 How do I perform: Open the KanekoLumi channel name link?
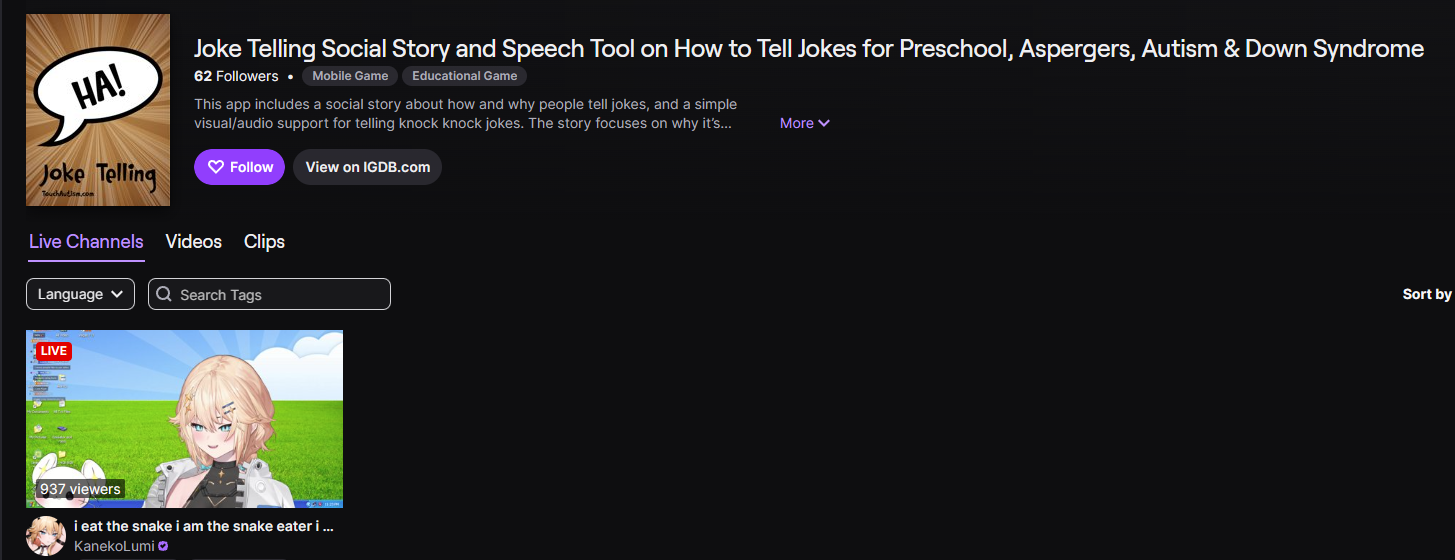click(114, 547)
